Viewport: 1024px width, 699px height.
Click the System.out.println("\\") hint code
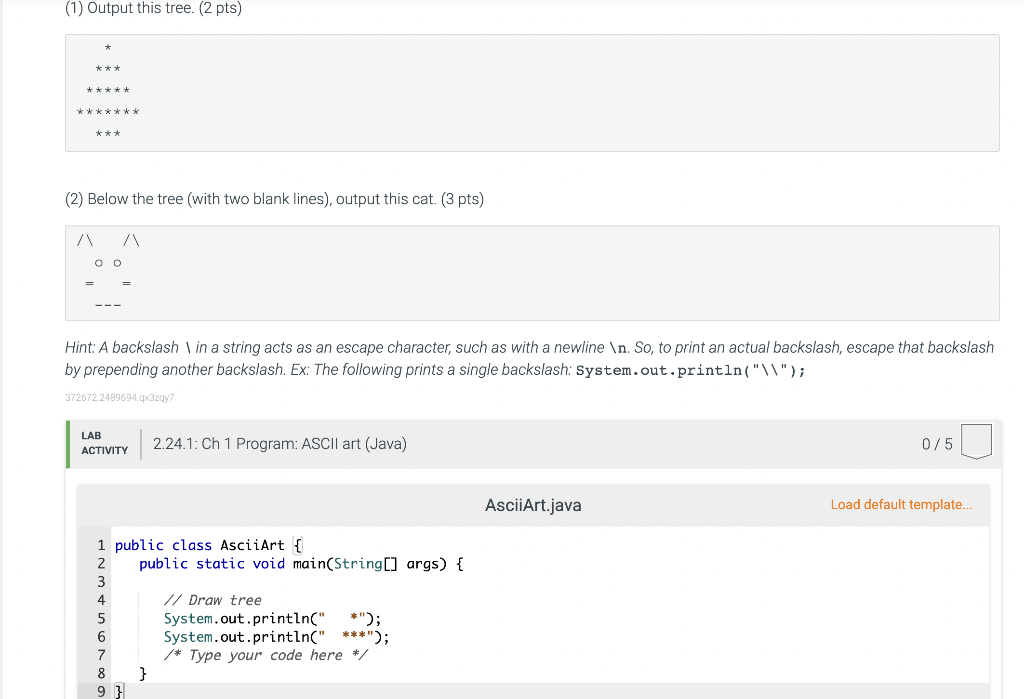pyautogui.click(x=691, y=370)
